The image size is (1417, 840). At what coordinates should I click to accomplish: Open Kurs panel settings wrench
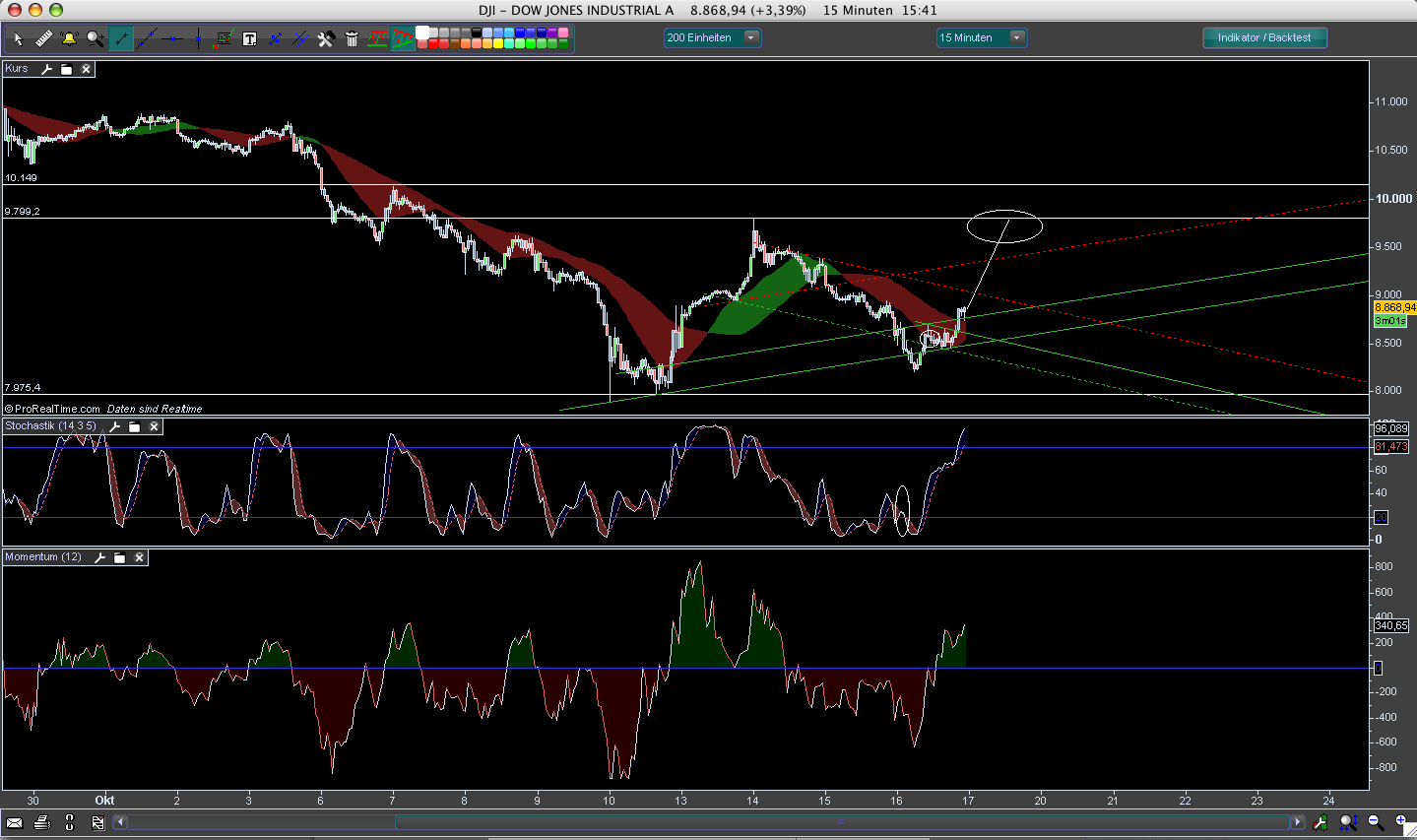(46, 69)
